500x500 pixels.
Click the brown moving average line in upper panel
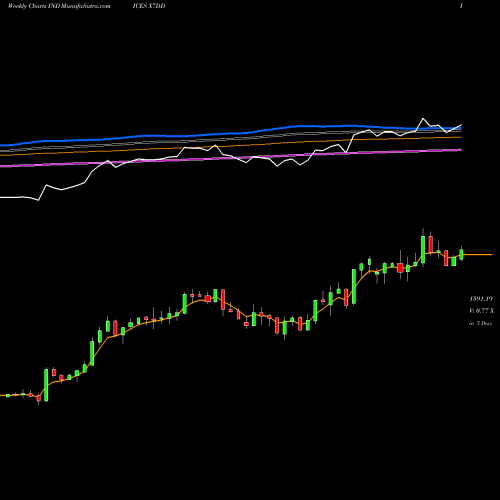pos(233,146)
